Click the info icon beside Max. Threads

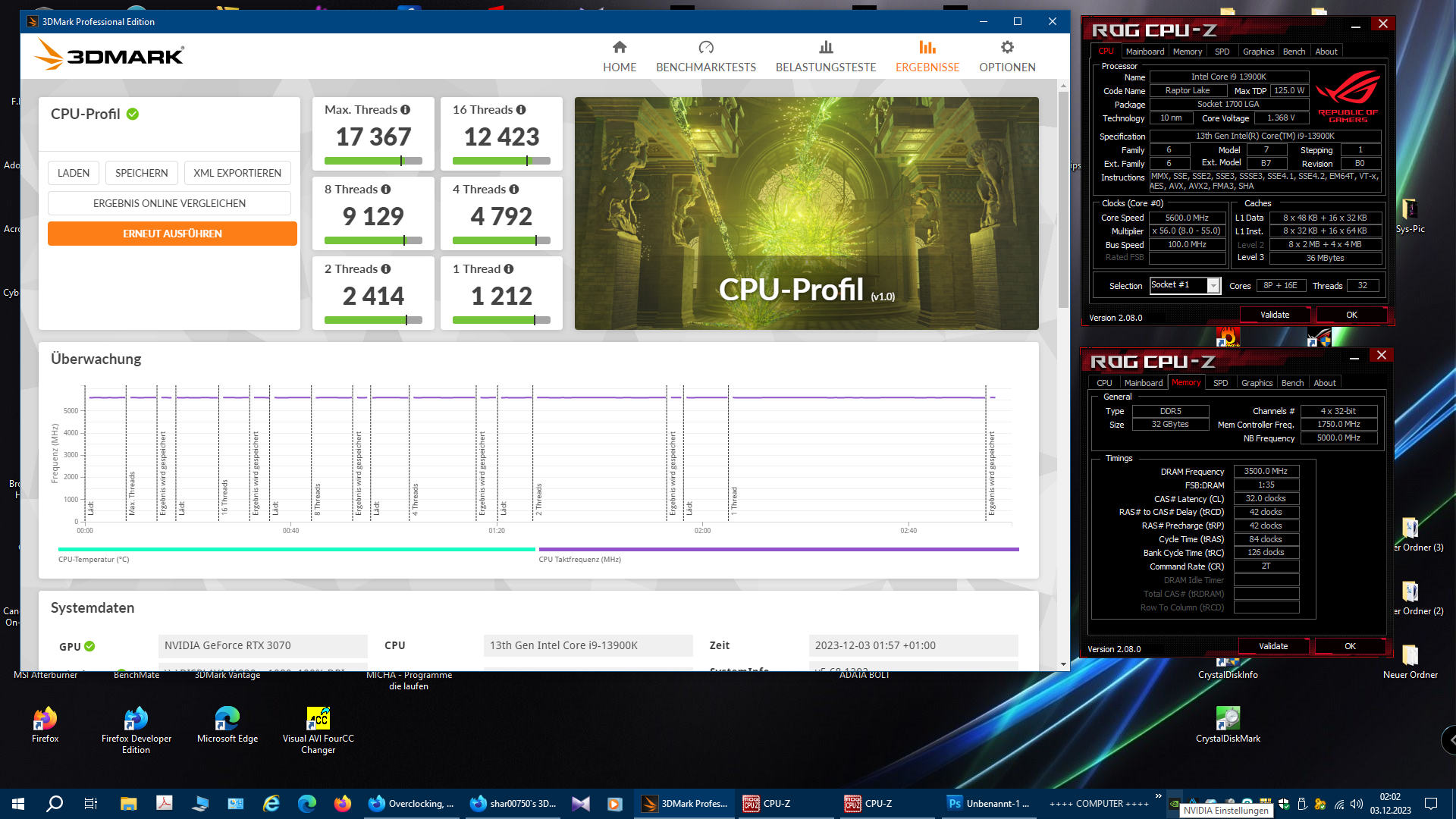tap(406, 110)
